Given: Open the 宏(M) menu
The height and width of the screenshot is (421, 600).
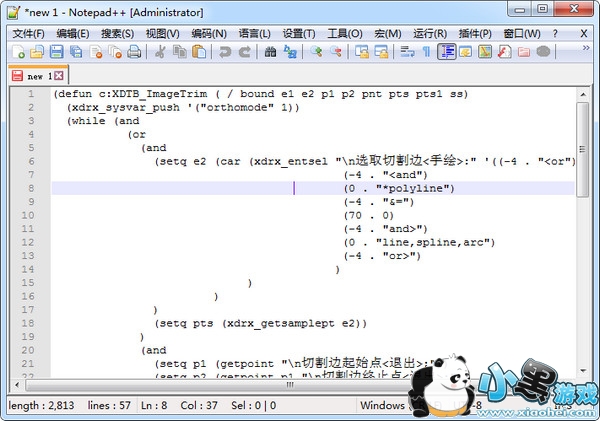Looking at the screenshot, I should click(388, 34).
